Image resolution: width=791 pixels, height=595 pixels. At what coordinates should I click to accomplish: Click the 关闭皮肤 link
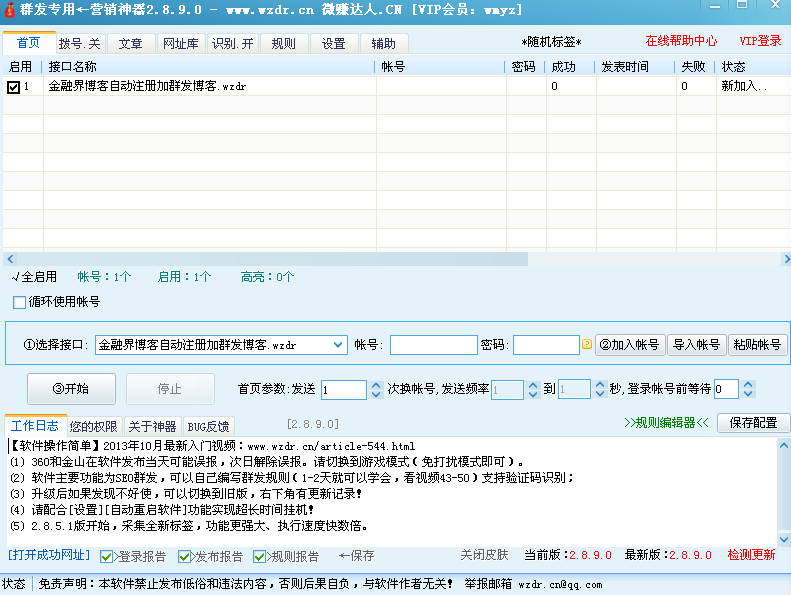[484, 555]
